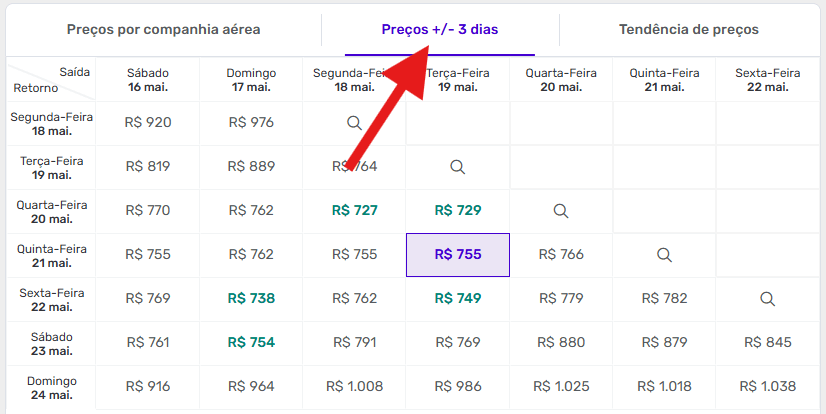Choose the R$ 754 Saturday return fare

[x=251, y=342]
